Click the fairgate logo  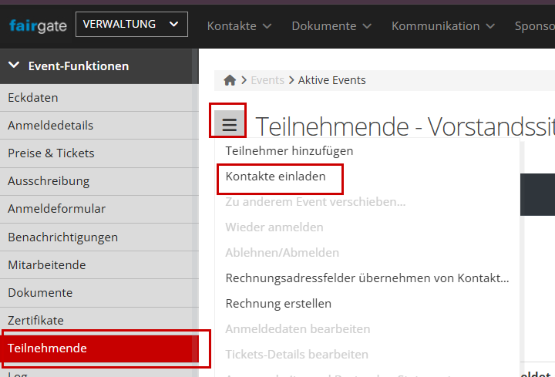[38, 25]
